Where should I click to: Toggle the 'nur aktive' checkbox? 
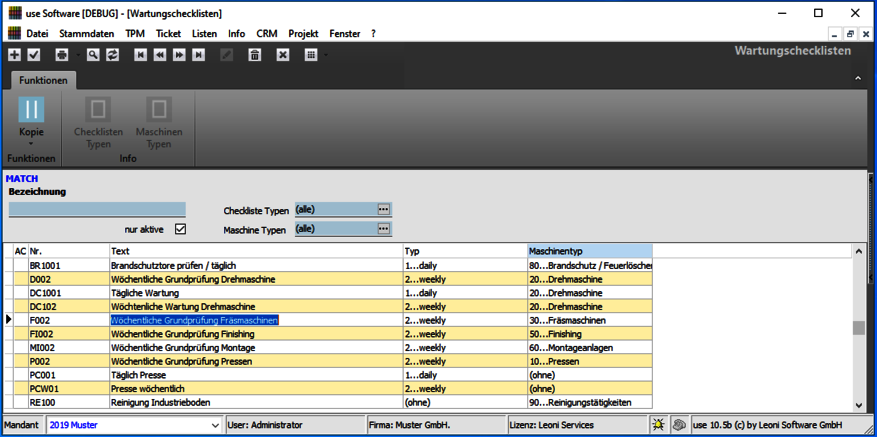point(180,229)
